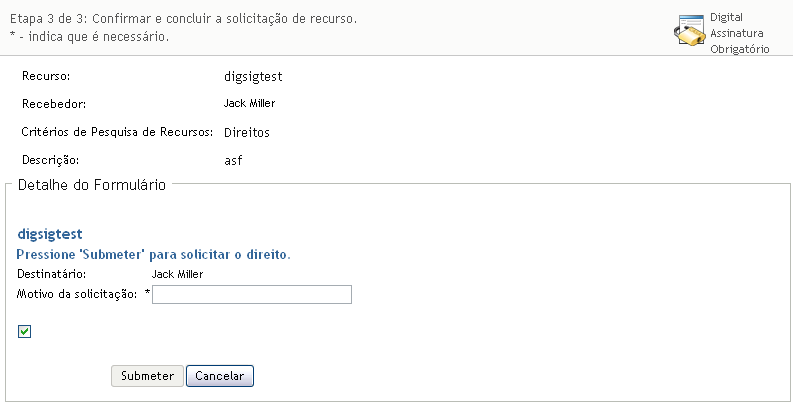
Task: Click Jack Miller next to Recebedor
Action: (249, 103)
